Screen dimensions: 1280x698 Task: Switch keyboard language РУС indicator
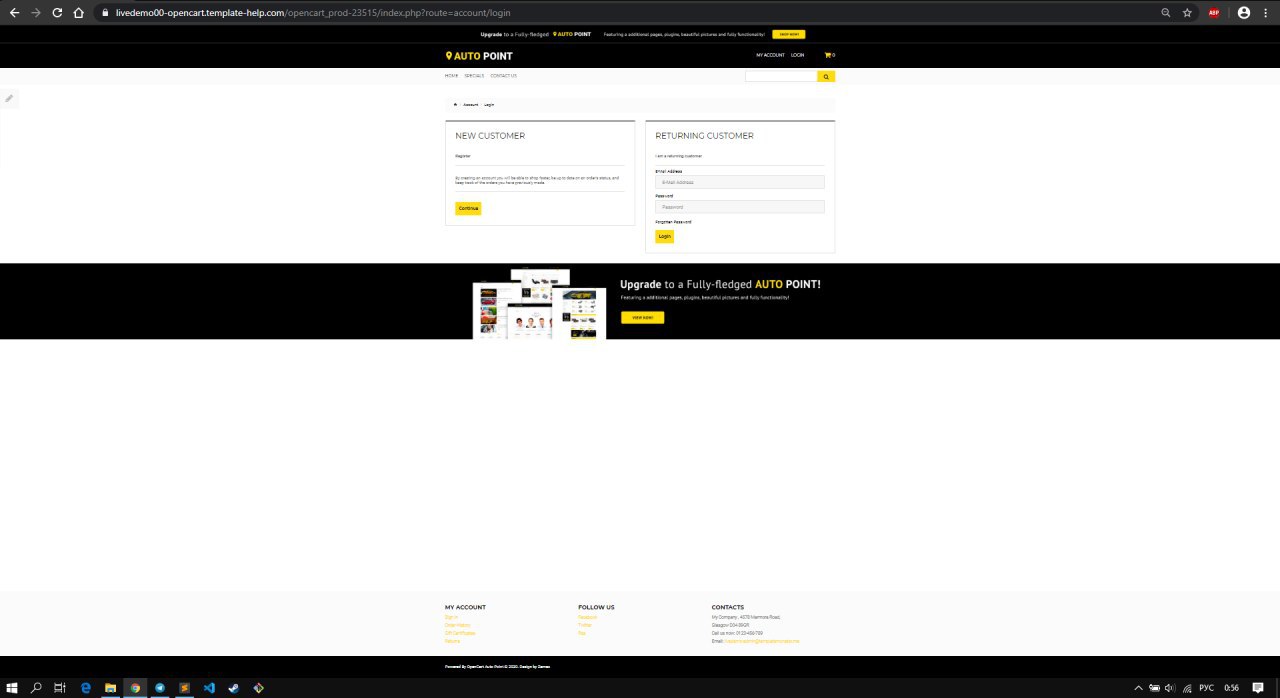point(1206,687)
